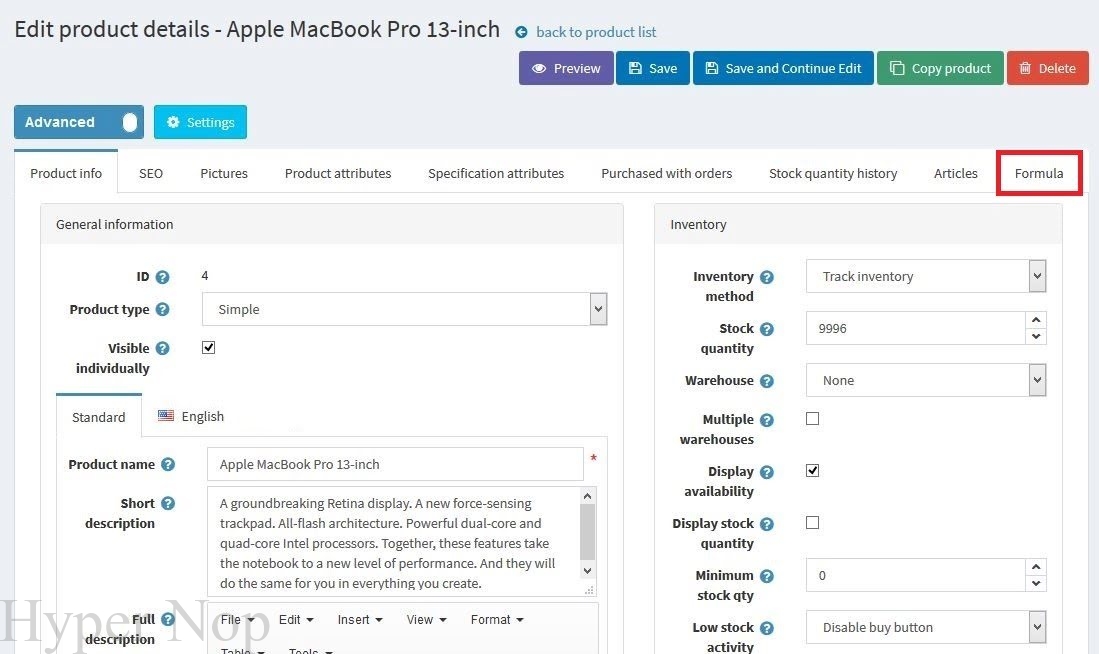This screenshot has width=1099, height=654.
Task: Decrease the Minimum stock qty value
Action: pyautogui.click(x=1036, y=584)
